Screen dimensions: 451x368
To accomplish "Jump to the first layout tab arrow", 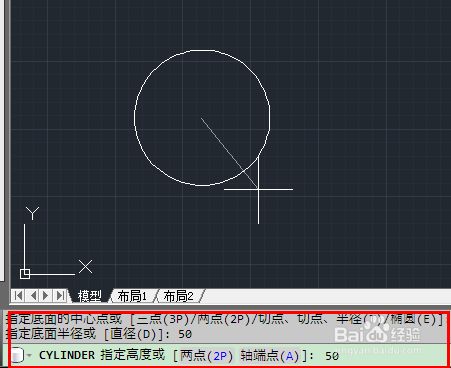I will 18,296.
